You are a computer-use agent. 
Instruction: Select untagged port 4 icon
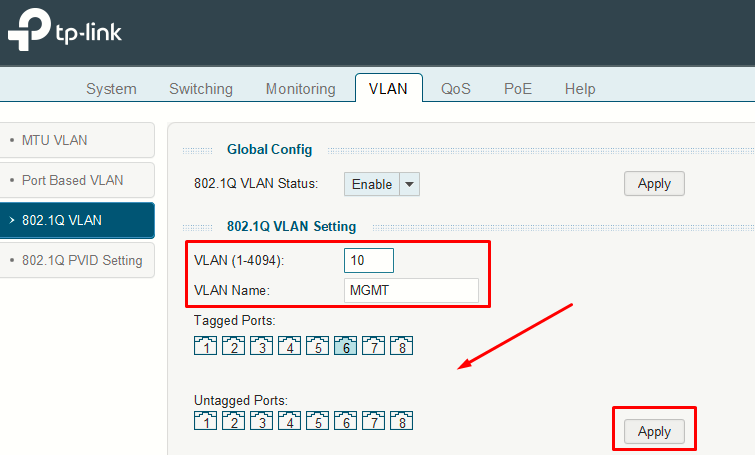289,420
